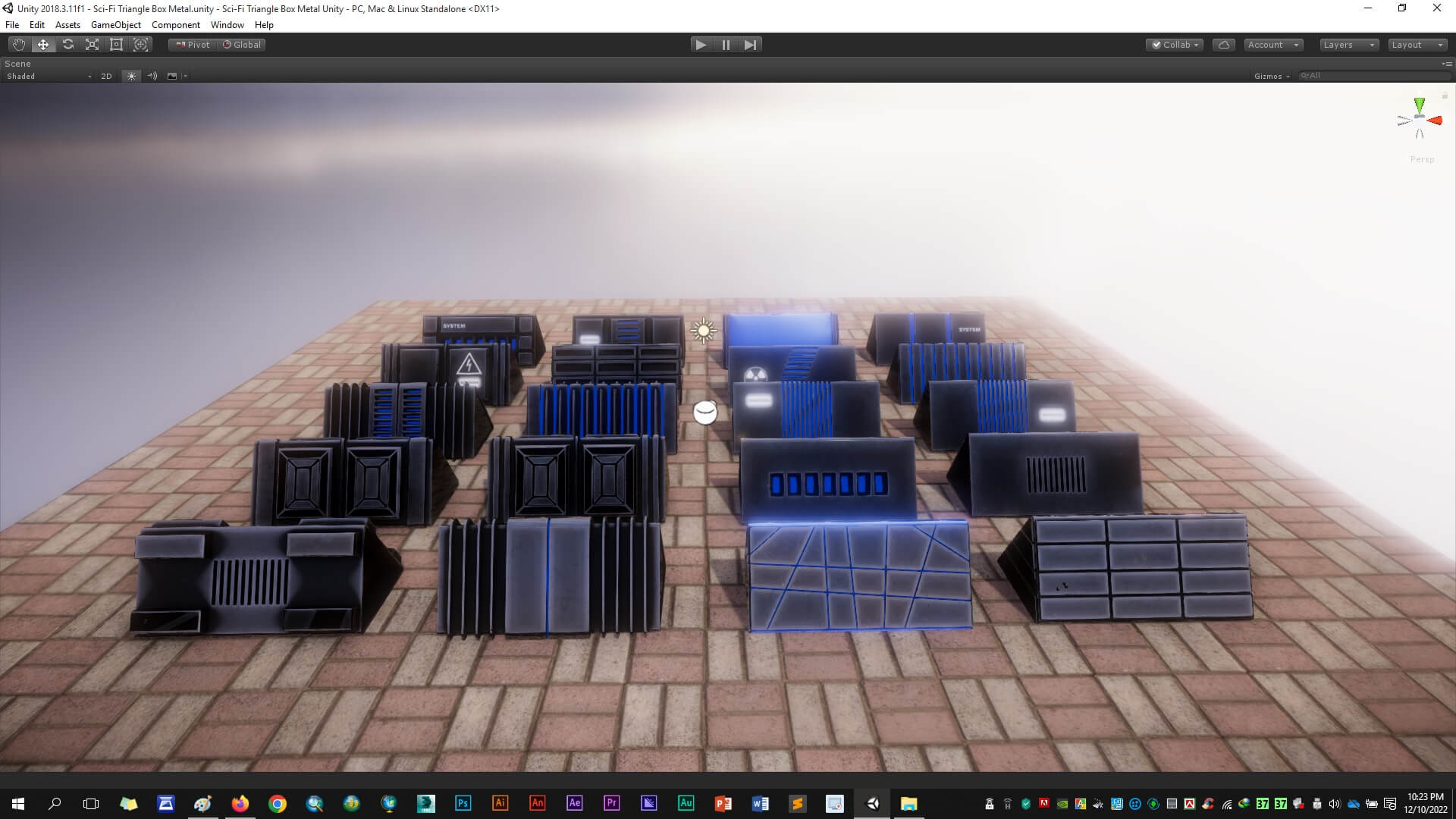
Task: Switch Global/Local handle rotation
Action: click(242, 45)
